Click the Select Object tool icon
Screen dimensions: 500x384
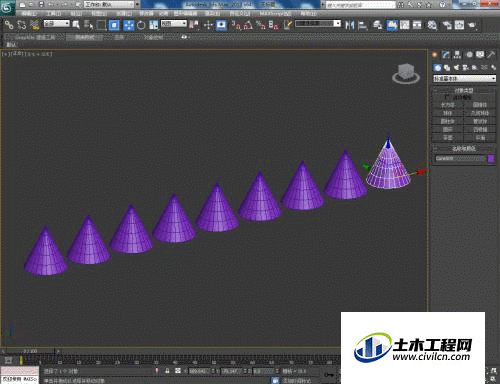(x=76, y=25)
